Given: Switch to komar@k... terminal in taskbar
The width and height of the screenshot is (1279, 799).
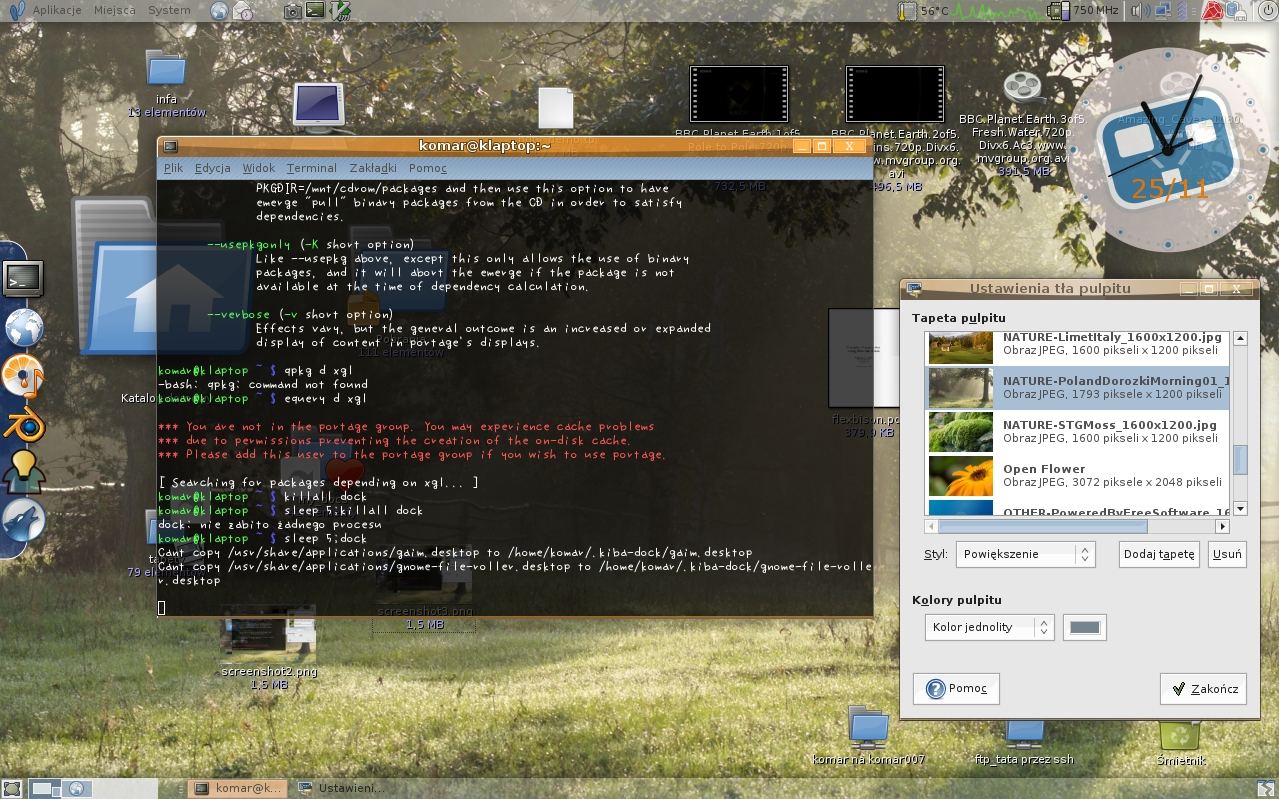Looking at the screenshot, I should pos(239,788).
